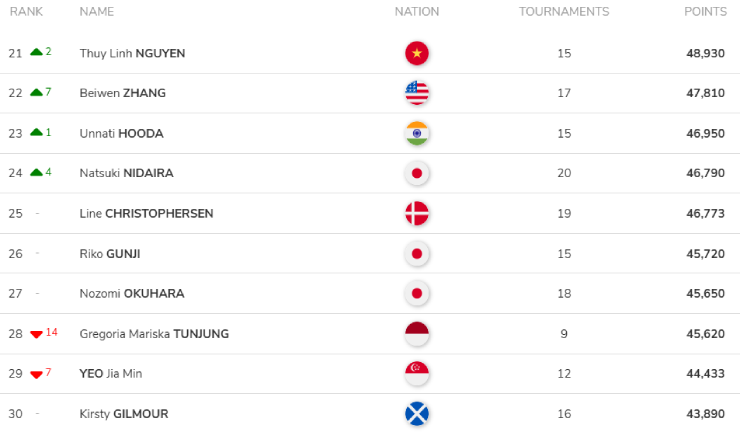Select Kirsty Gilmour player name
Screen dimensions: 740x432
(123, 413)
